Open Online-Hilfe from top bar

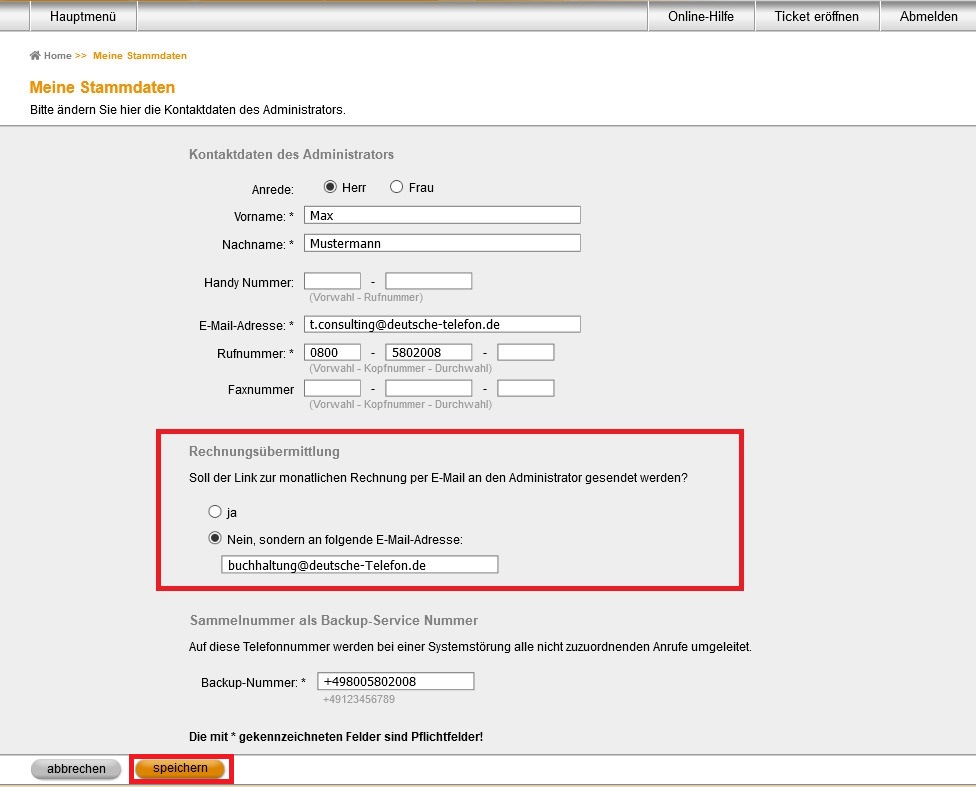coord(700,16)
